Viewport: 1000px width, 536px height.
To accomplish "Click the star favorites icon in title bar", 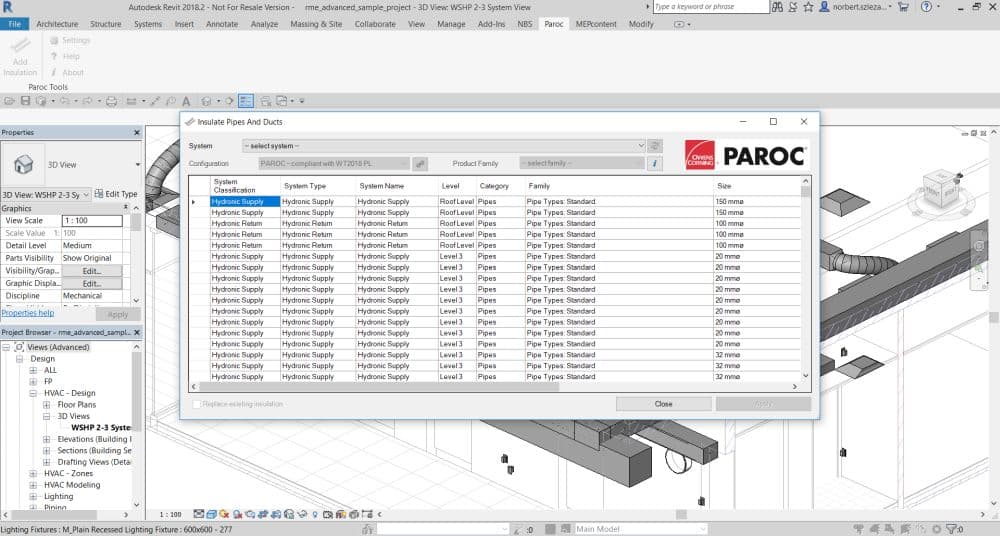I will coord(808,7).
